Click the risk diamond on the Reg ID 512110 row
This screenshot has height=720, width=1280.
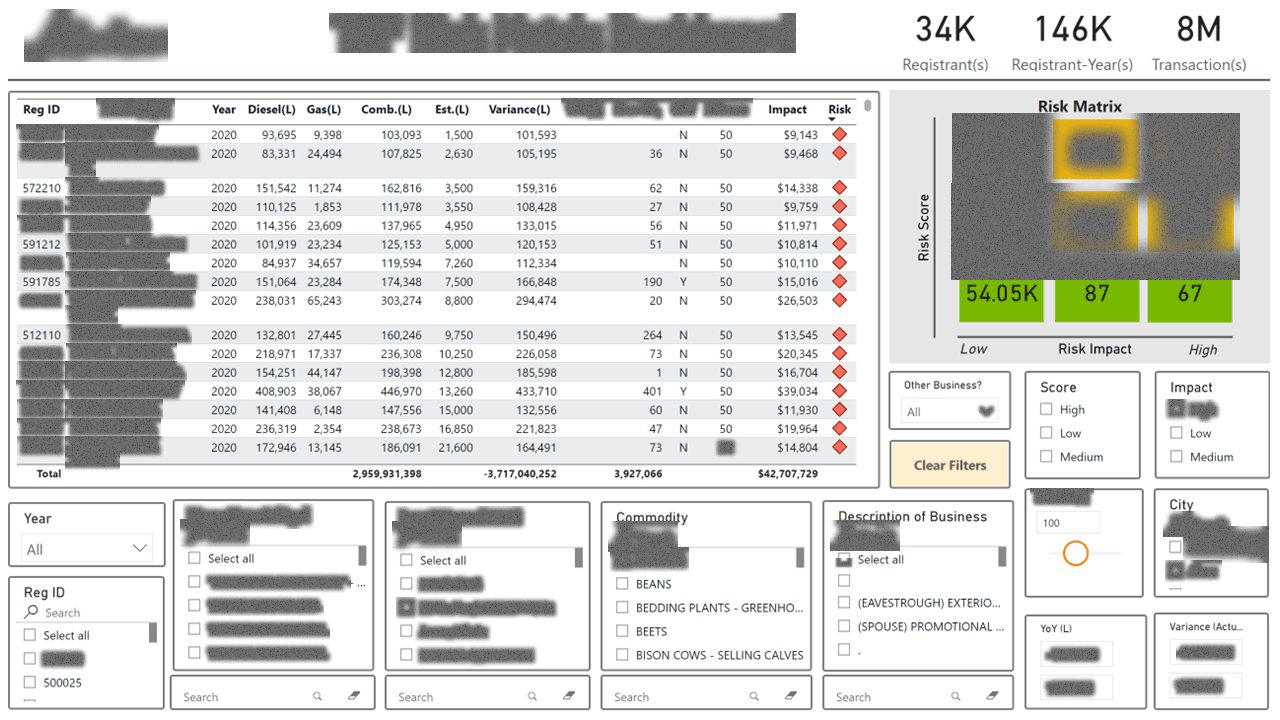[x=839, y=333]
